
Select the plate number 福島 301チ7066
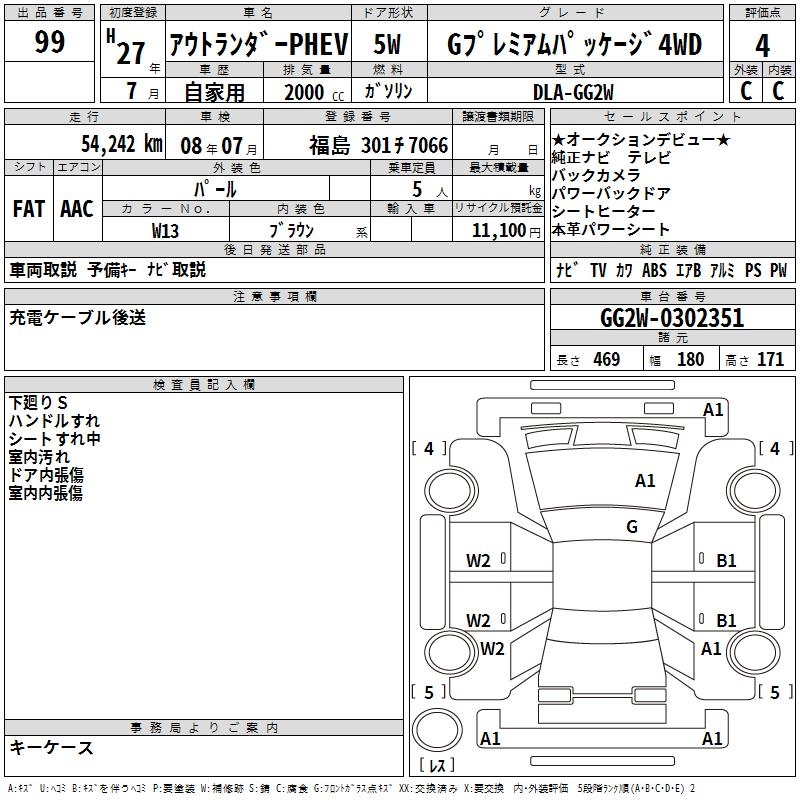coord(378,145)
